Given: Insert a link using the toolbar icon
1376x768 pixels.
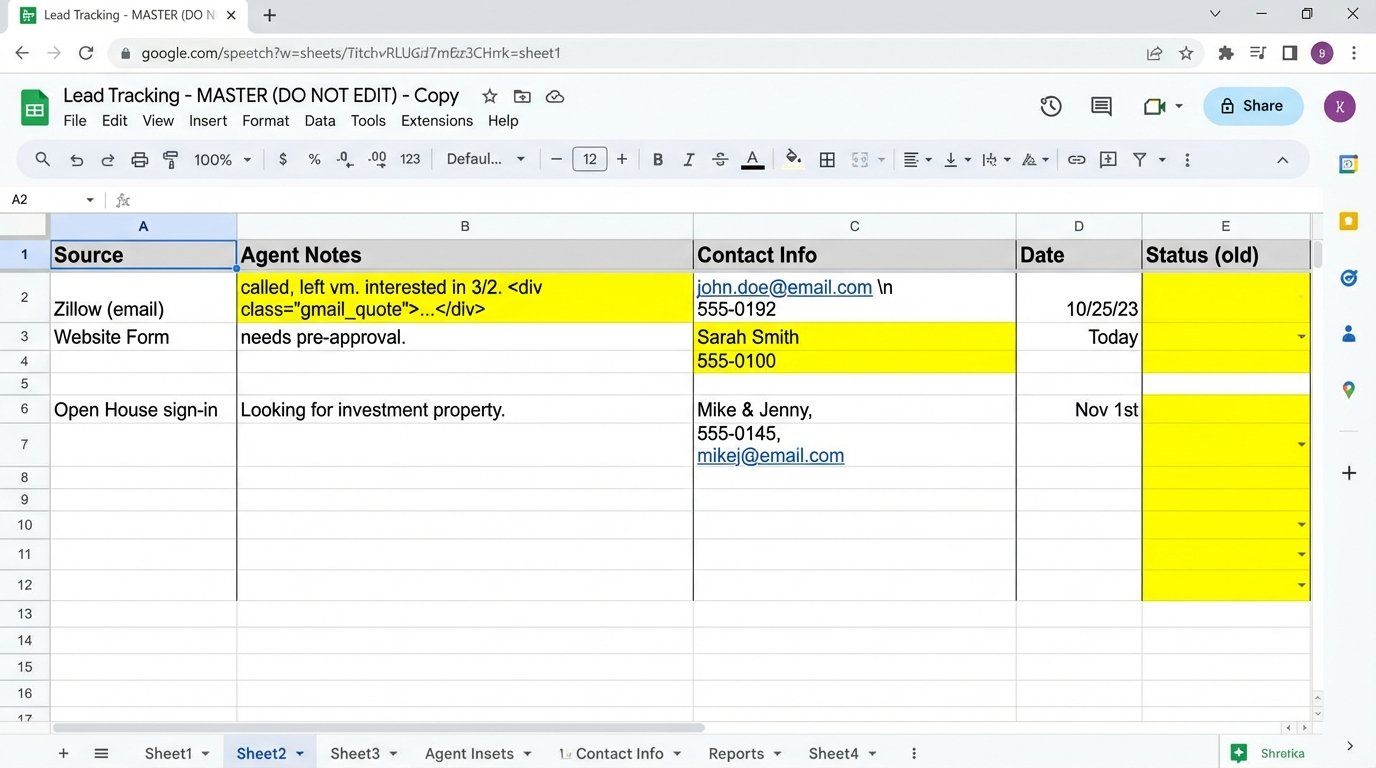Looking at the screenshot, I should pyautogui.click(x=1075, y=159).
